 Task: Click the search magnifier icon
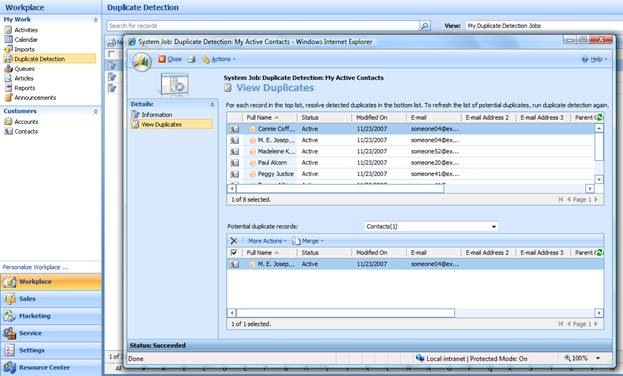tap(425, 26)
